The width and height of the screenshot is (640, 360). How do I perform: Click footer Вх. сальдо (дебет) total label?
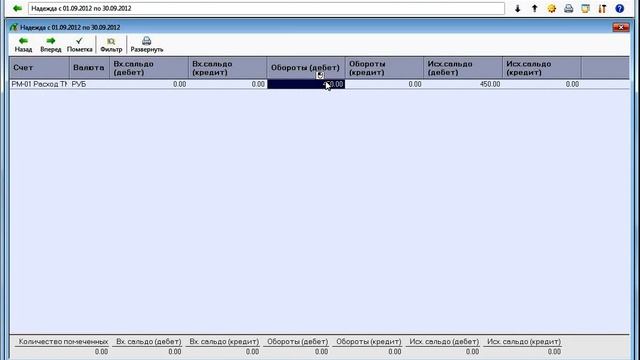coord(149,342)
